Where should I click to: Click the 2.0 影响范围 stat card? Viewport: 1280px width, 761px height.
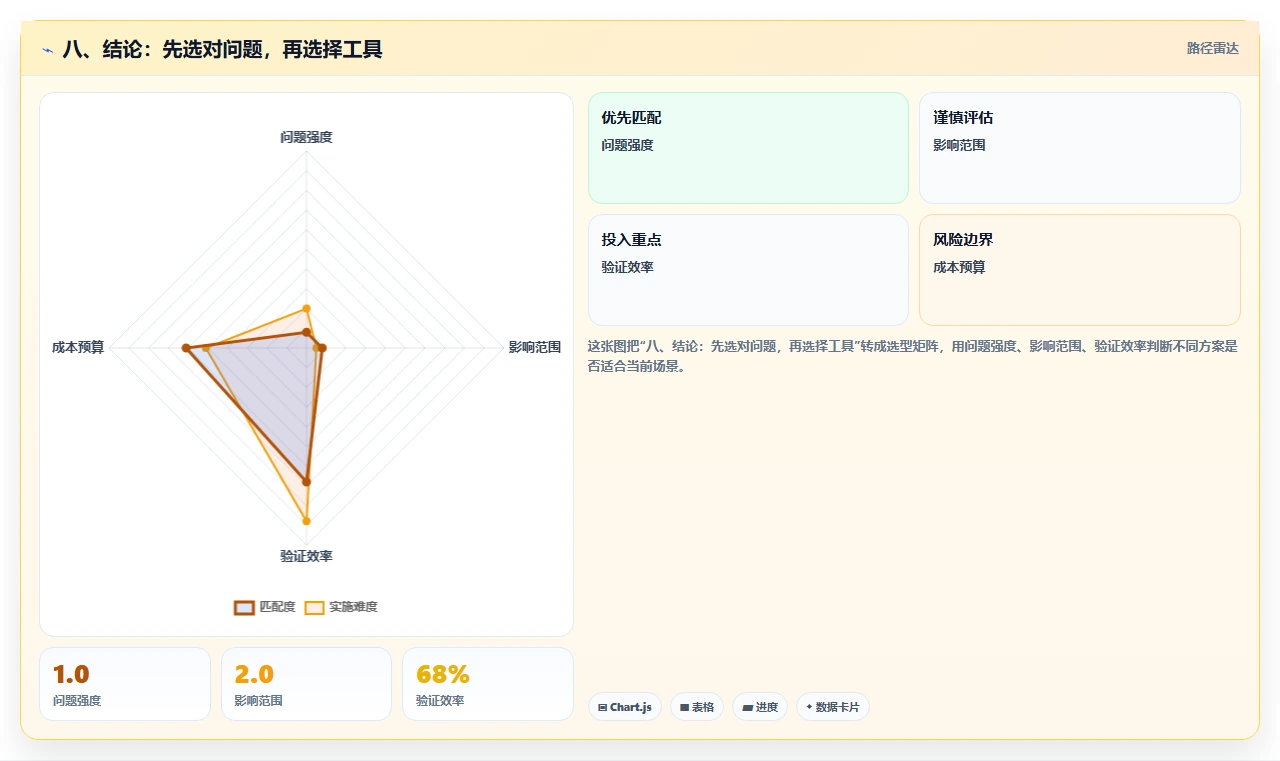306,684
